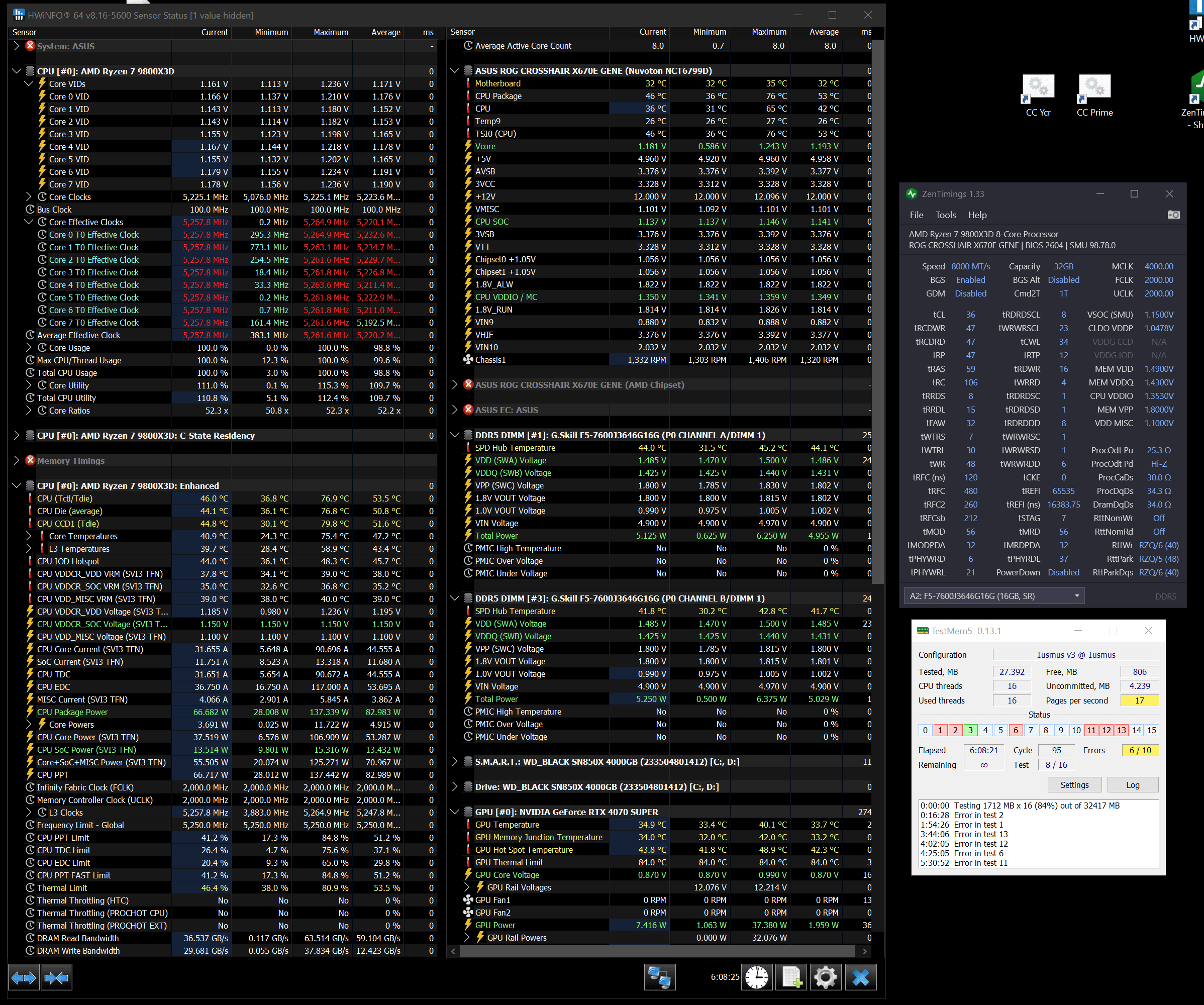Open the File menu in ZenTimings
The image size is (1204, 1005).
(x=916, y=215)
